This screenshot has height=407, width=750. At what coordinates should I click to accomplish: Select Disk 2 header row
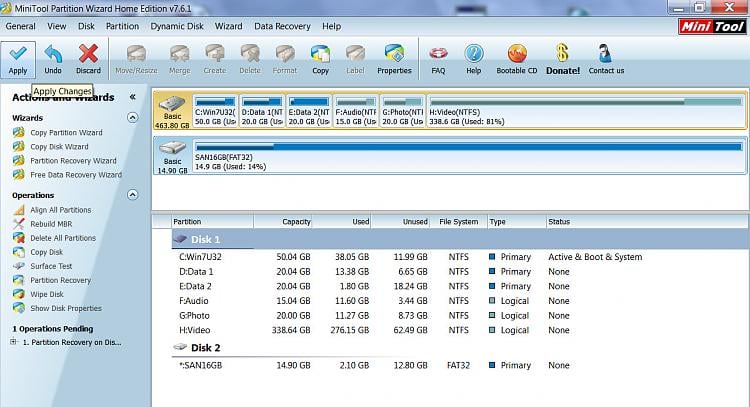point(460,348)
